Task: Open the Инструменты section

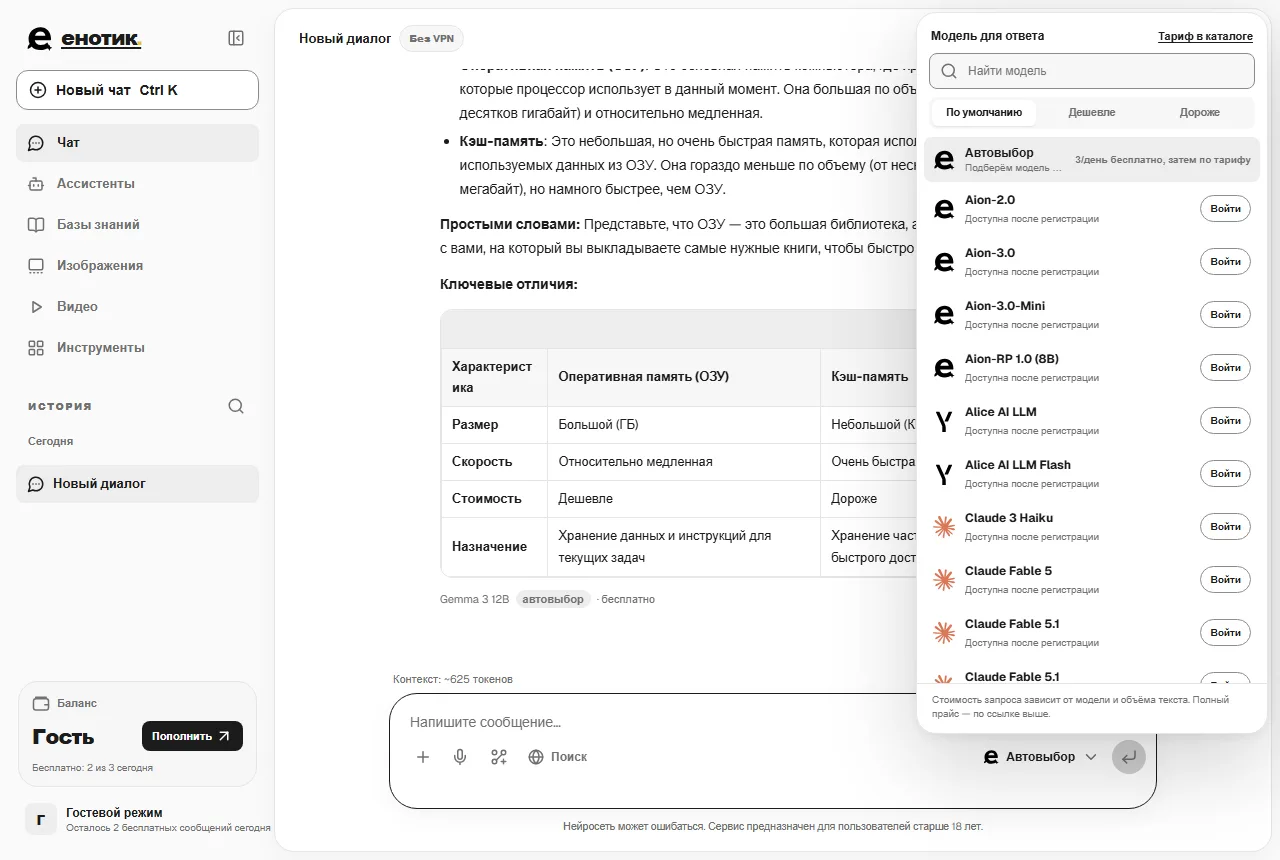Action: coord(137,348)
